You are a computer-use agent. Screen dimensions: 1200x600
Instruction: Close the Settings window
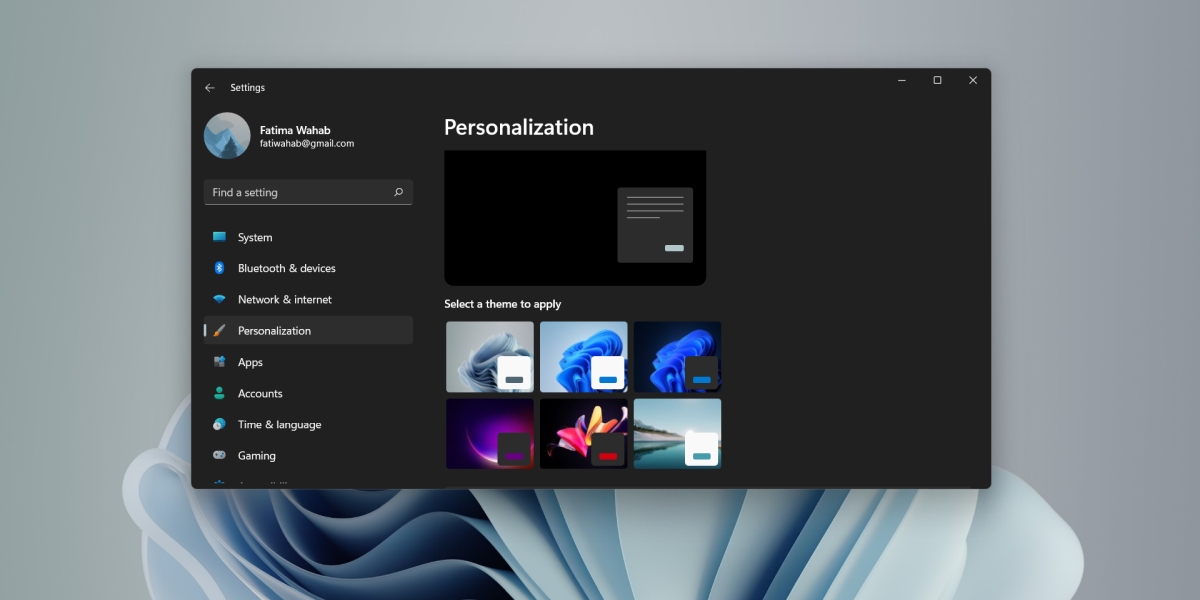[973, 80]
